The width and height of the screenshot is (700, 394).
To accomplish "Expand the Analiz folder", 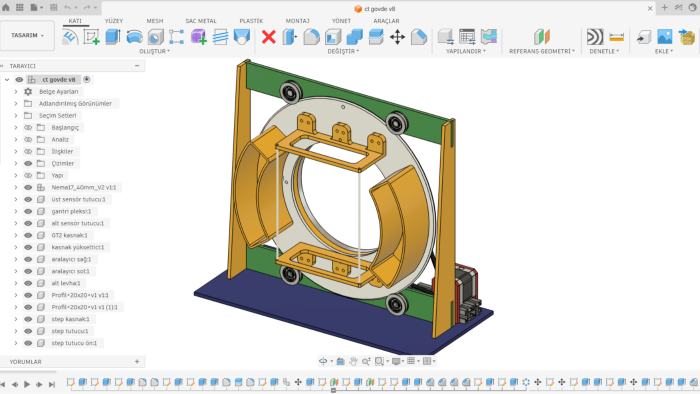I will (x=16, y=140).
